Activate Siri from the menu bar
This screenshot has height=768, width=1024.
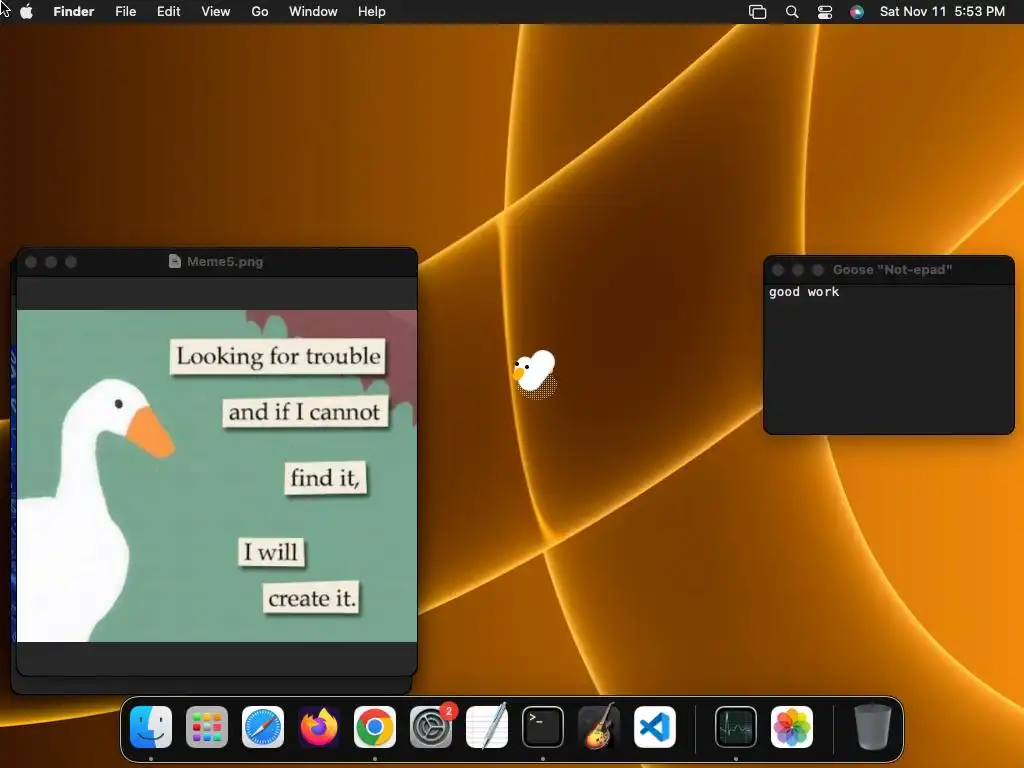pyautogui.click(x=857, y=12)
